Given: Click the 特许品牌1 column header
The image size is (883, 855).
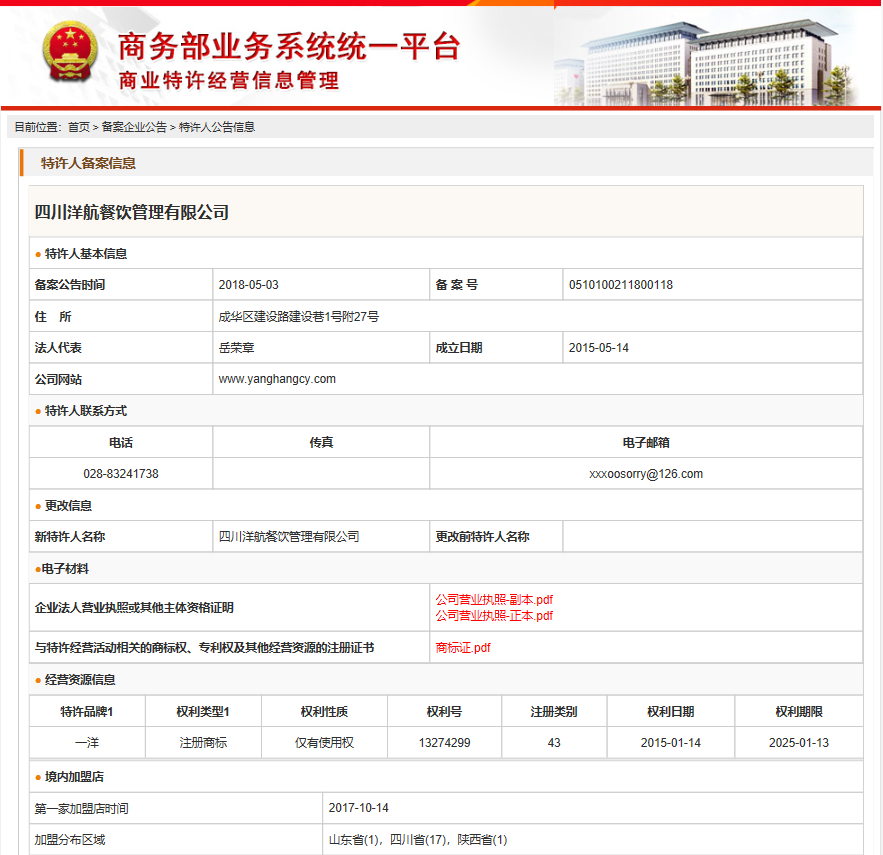Looking at the screenshot, I should [x=87, y=711].
